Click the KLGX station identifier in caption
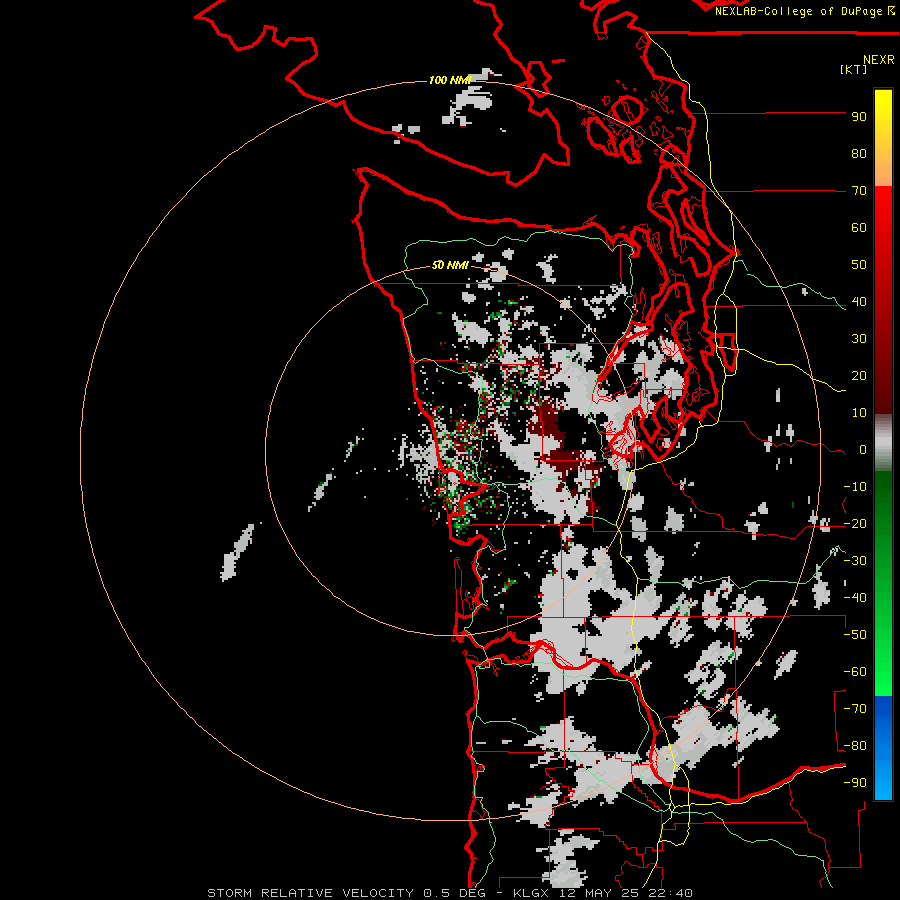 [x=531, y=893]
